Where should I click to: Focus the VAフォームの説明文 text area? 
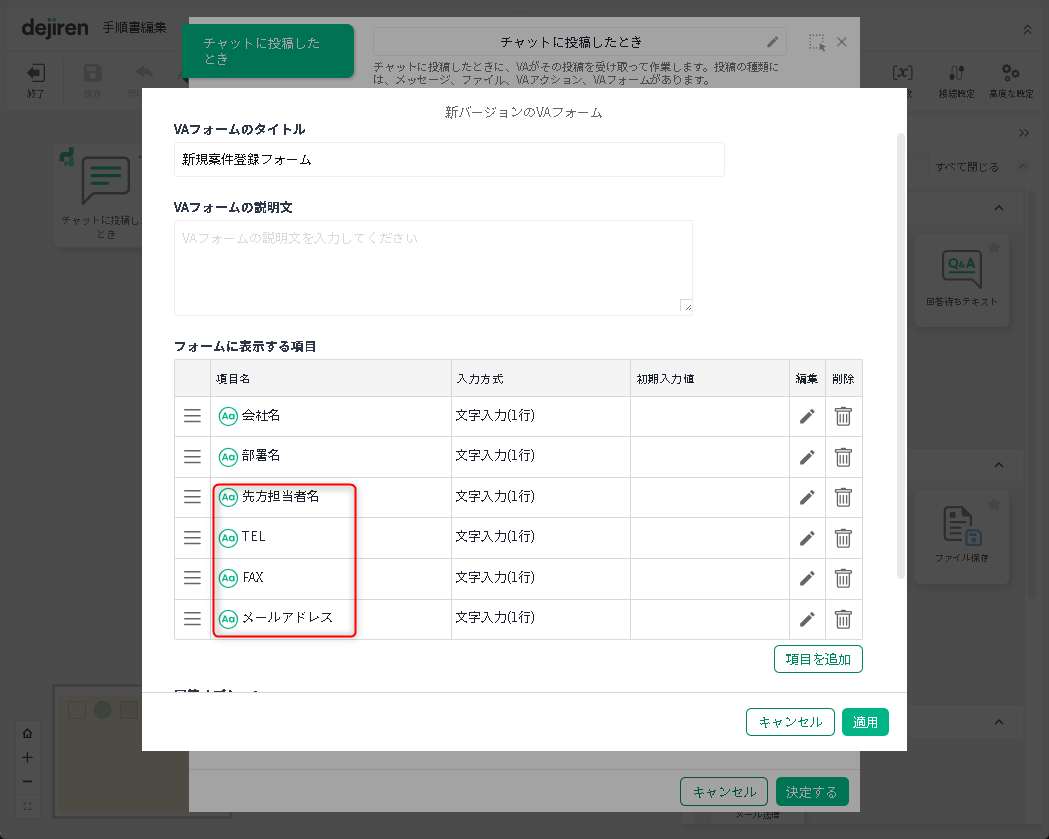433,267
